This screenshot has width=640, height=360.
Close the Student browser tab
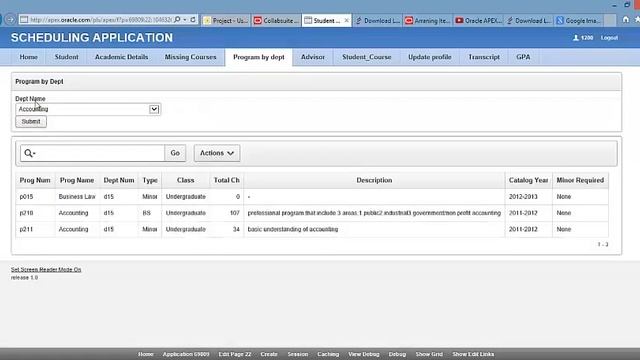(347, 20)
